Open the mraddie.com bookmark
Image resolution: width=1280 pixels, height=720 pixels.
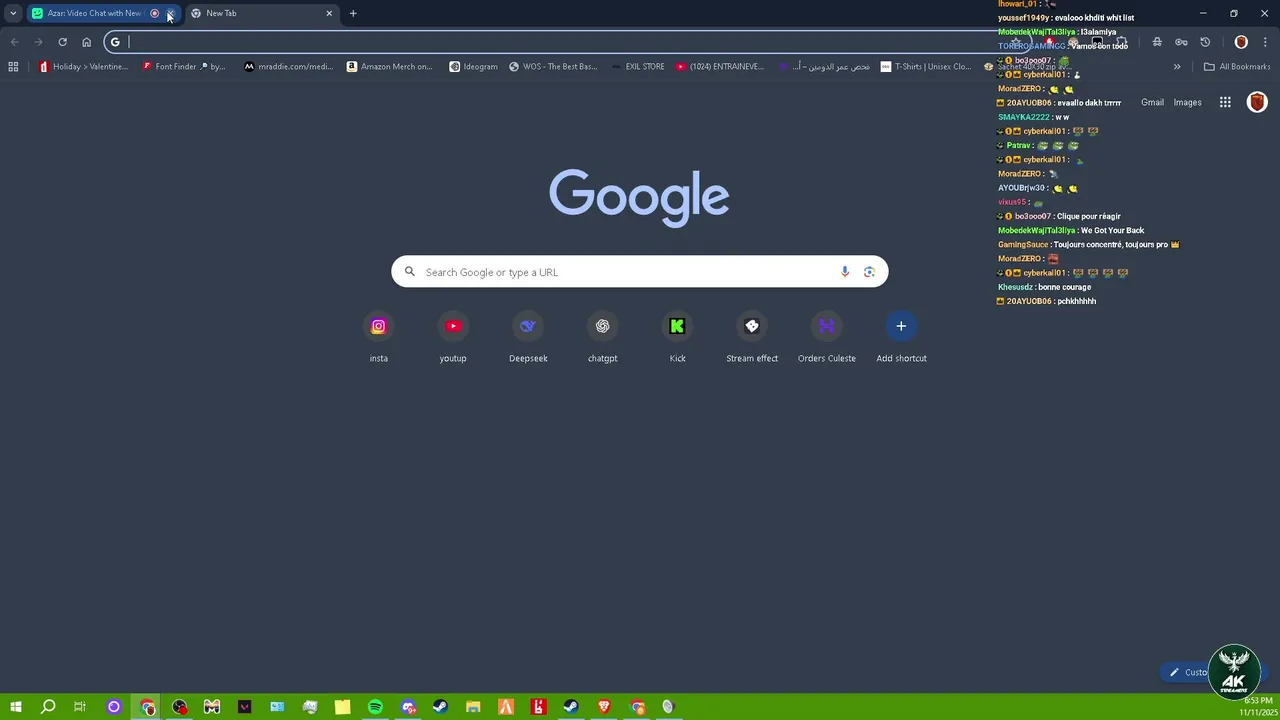tap(289, 67)
